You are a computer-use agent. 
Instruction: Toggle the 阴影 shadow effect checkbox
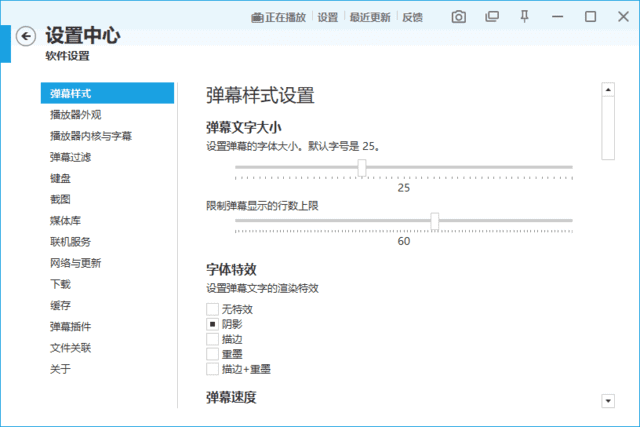212,324
